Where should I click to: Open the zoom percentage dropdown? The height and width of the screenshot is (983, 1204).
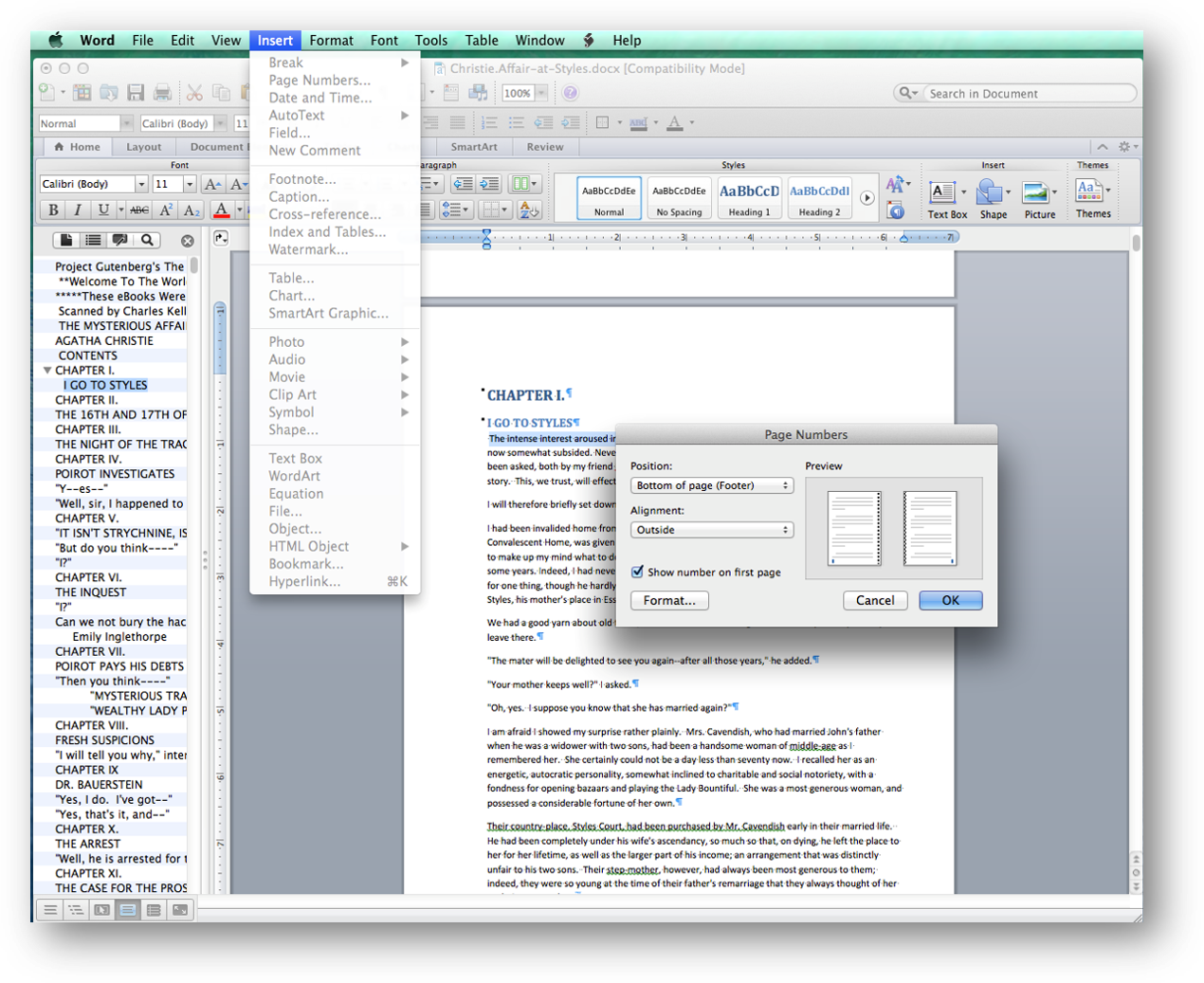[541, 93]
